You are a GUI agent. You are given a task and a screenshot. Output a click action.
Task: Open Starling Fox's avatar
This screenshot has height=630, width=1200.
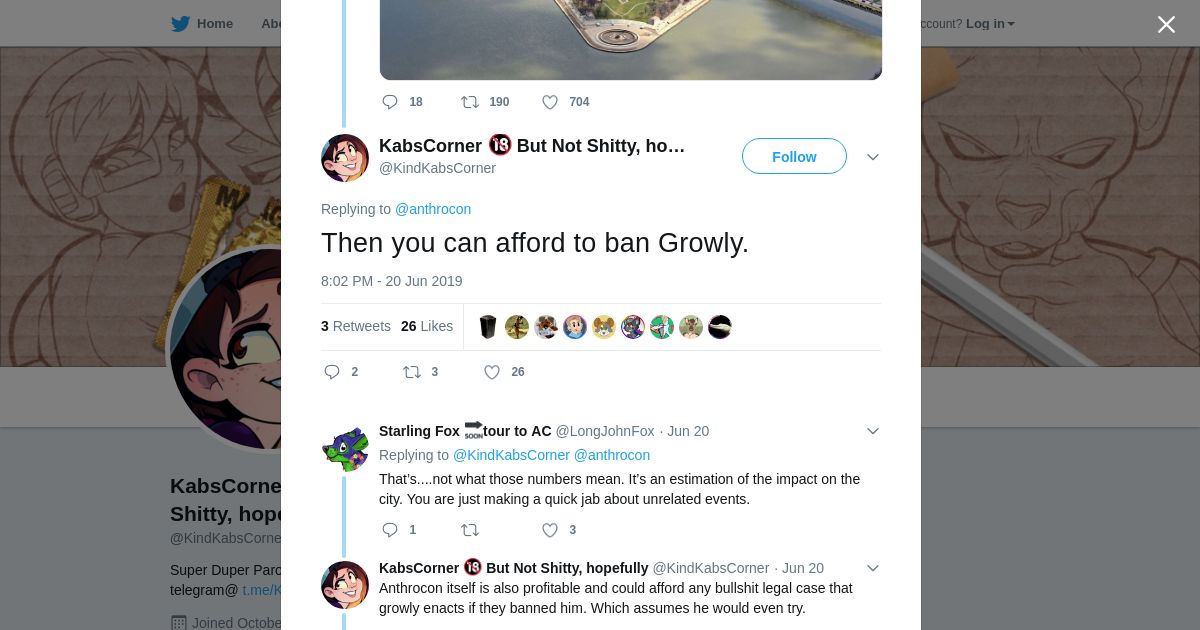click(x=345, y=448)
